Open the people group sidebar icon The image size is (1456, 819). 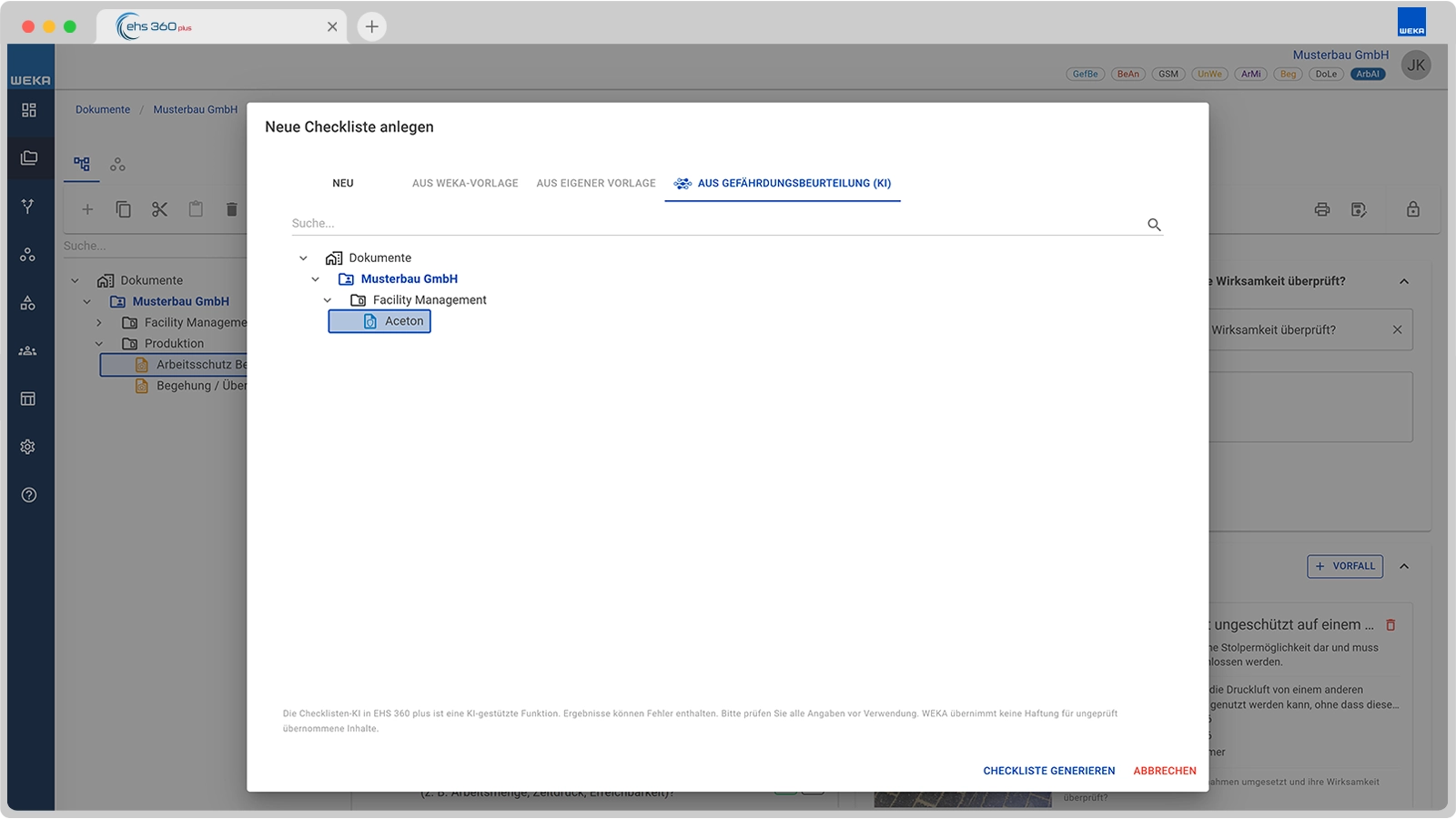coord(28,350)
